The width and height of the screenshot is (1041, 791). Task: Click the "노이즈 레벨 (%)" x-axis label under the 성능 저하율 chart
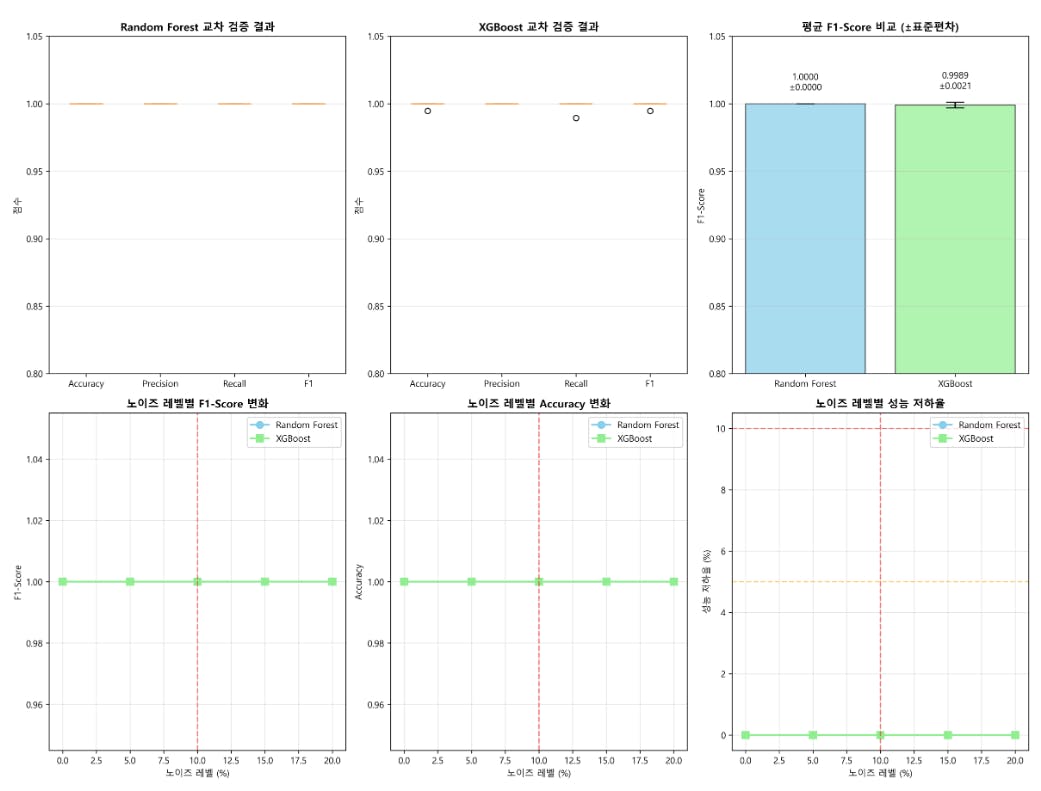pyautogui.click(x=880, y=773)
